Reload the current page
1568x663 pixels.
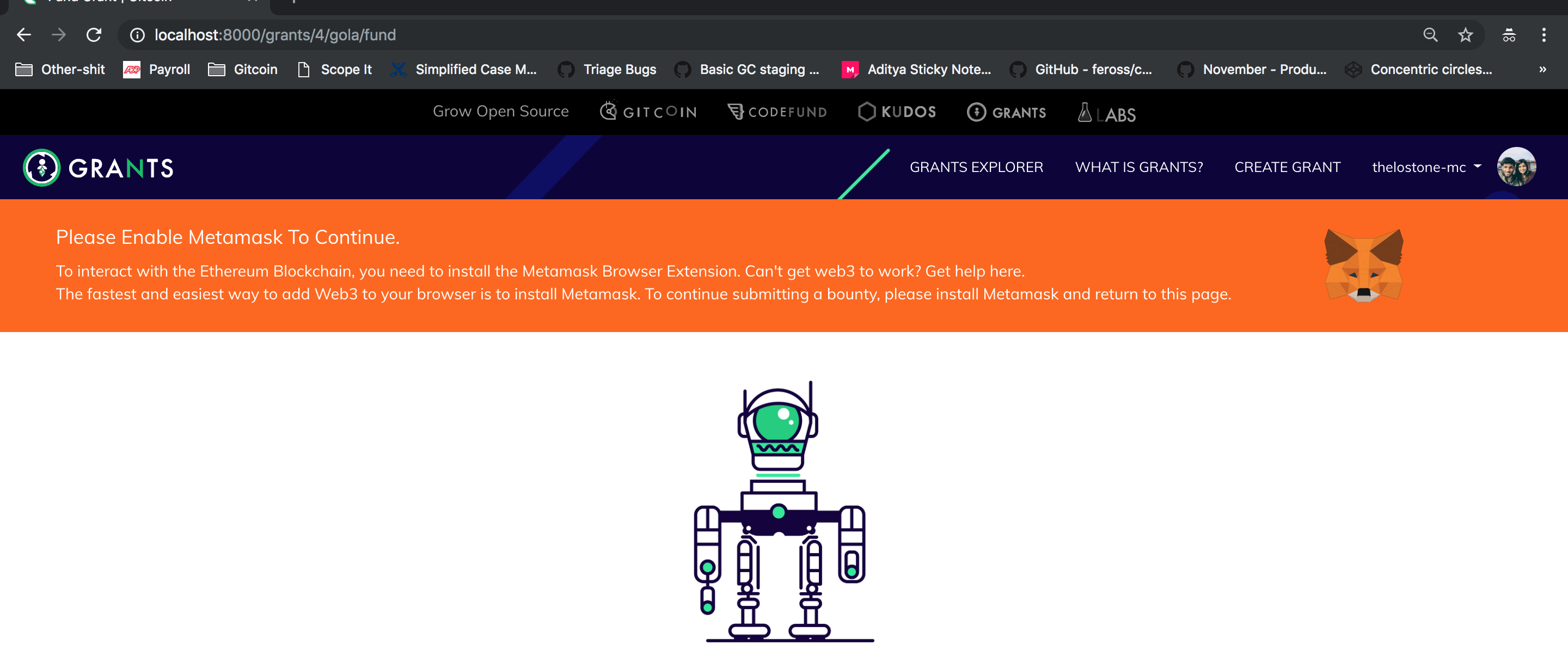pyautogui.click(x=94, y=35)
